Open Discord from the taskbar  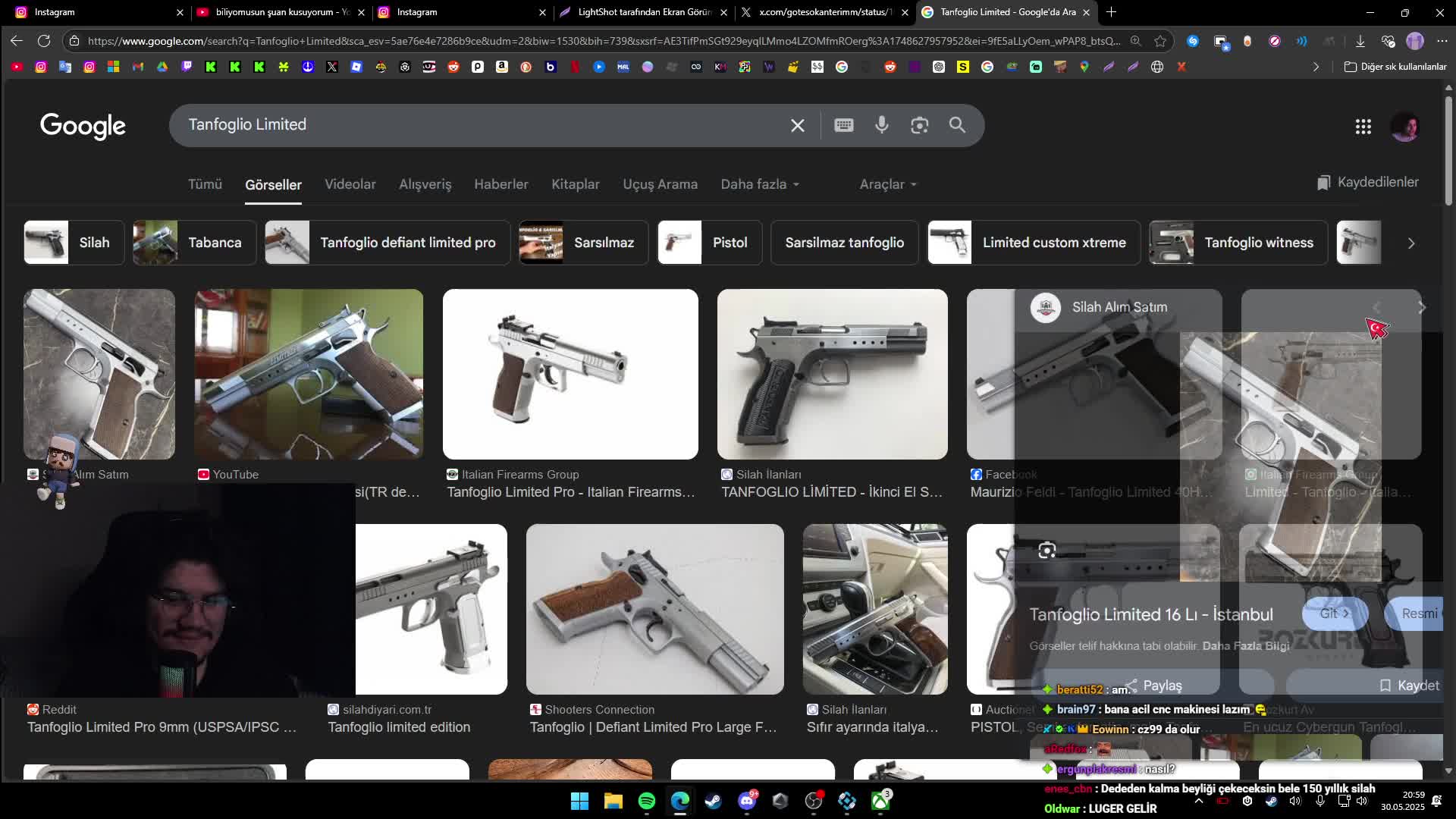(747, 801)
